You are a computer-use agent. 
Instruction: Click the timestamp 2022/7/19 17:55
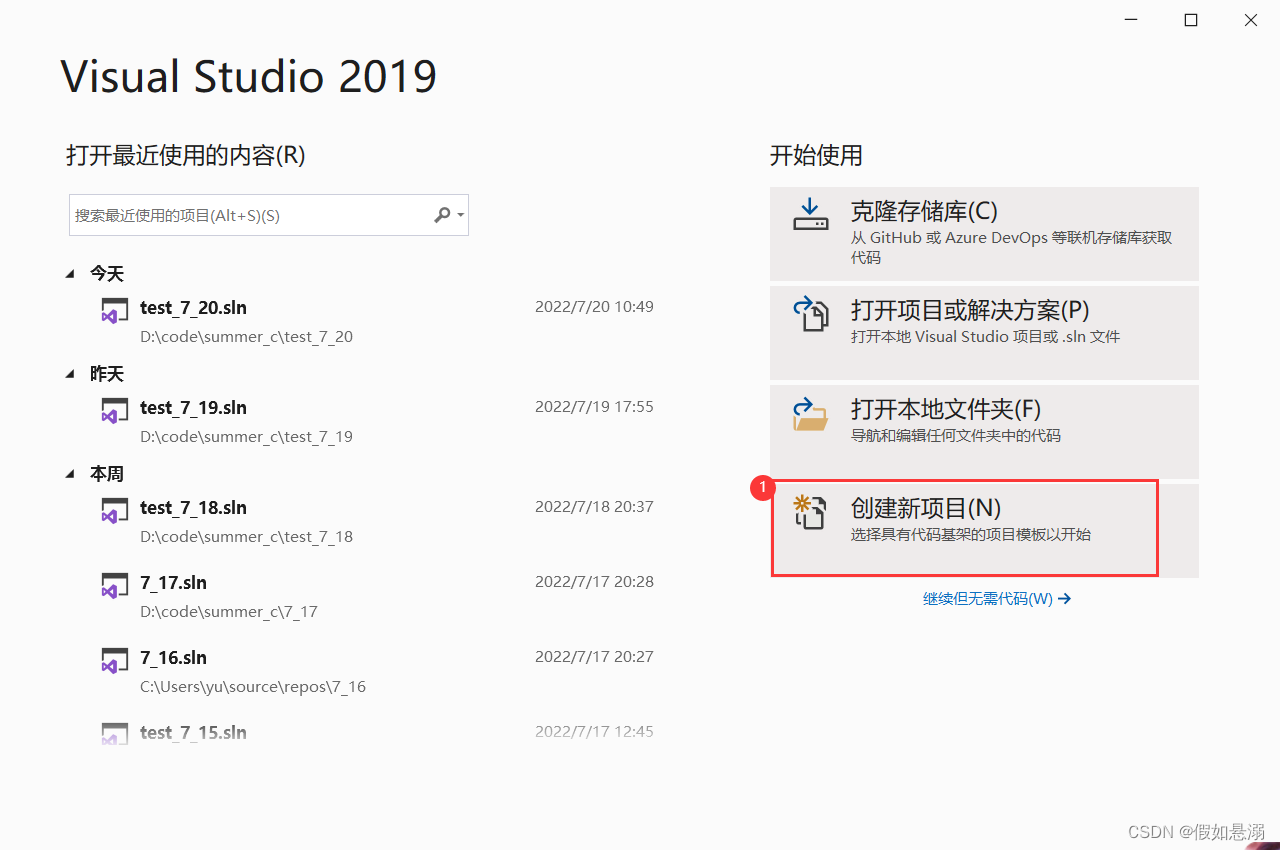tap(594, 407)
